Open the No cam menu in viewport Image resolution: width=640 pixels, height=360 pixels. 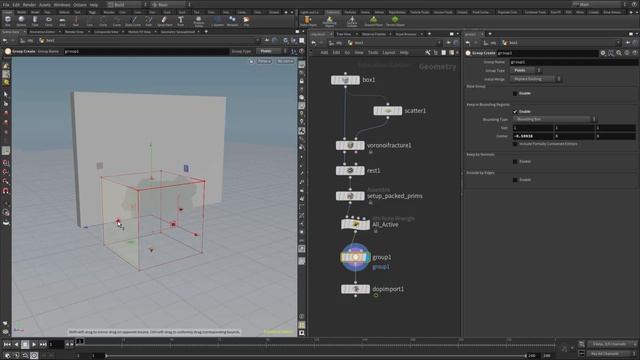[285, 61]
